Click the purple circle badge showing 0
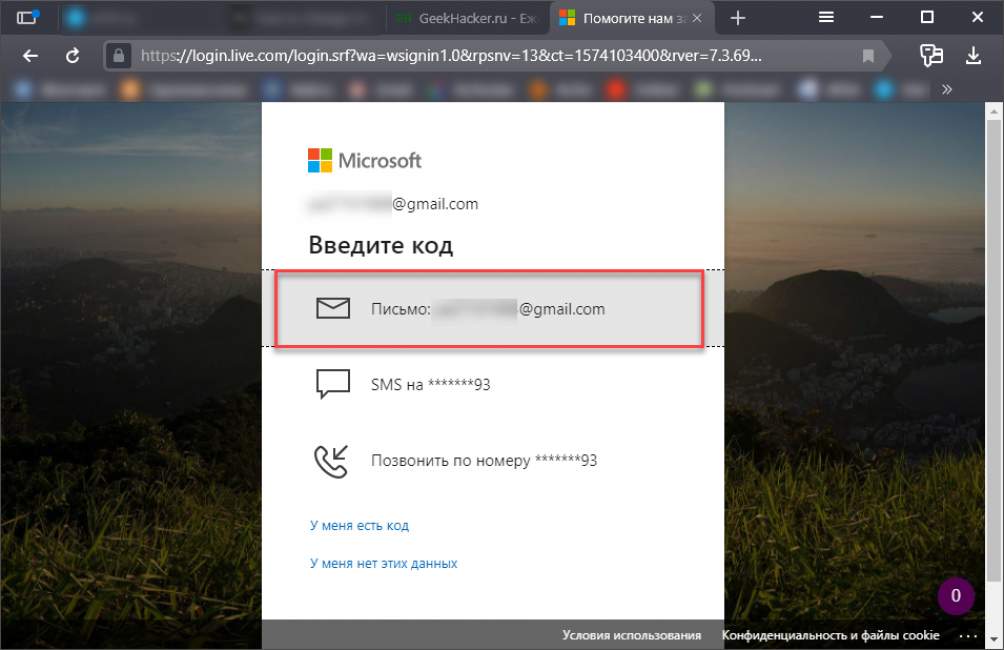The width and height of the screenshot is (1004, 650). pyautogui.click(x=955, y=596)
